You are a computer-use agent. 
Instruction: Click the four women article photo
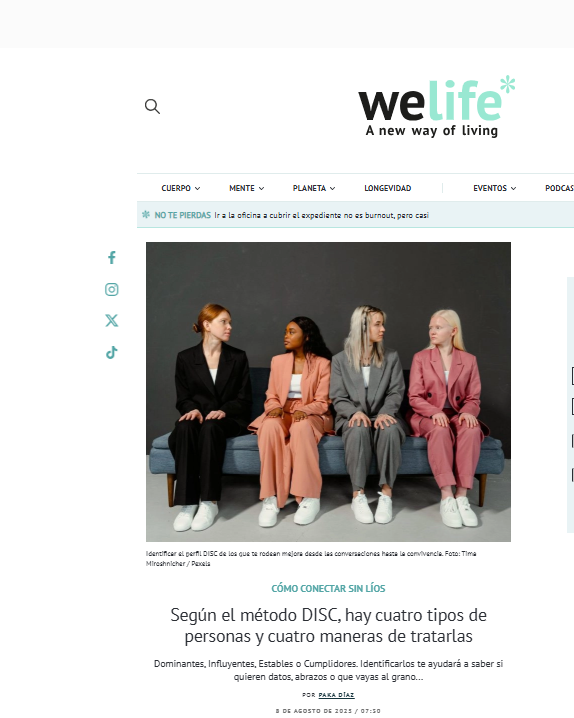(x=328, y=392)
